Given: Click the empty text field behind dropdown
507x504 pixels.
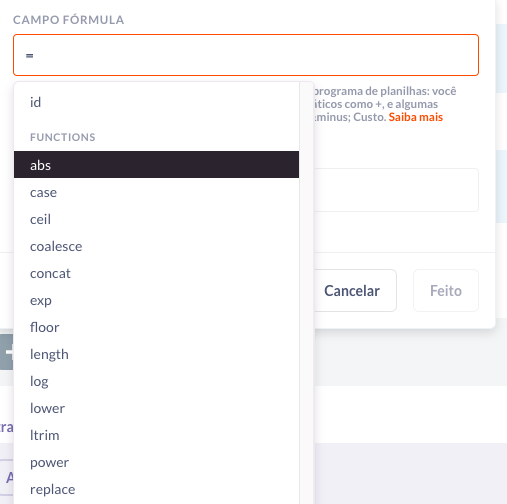Looking at the screenshot, I should tap(396, 190).
